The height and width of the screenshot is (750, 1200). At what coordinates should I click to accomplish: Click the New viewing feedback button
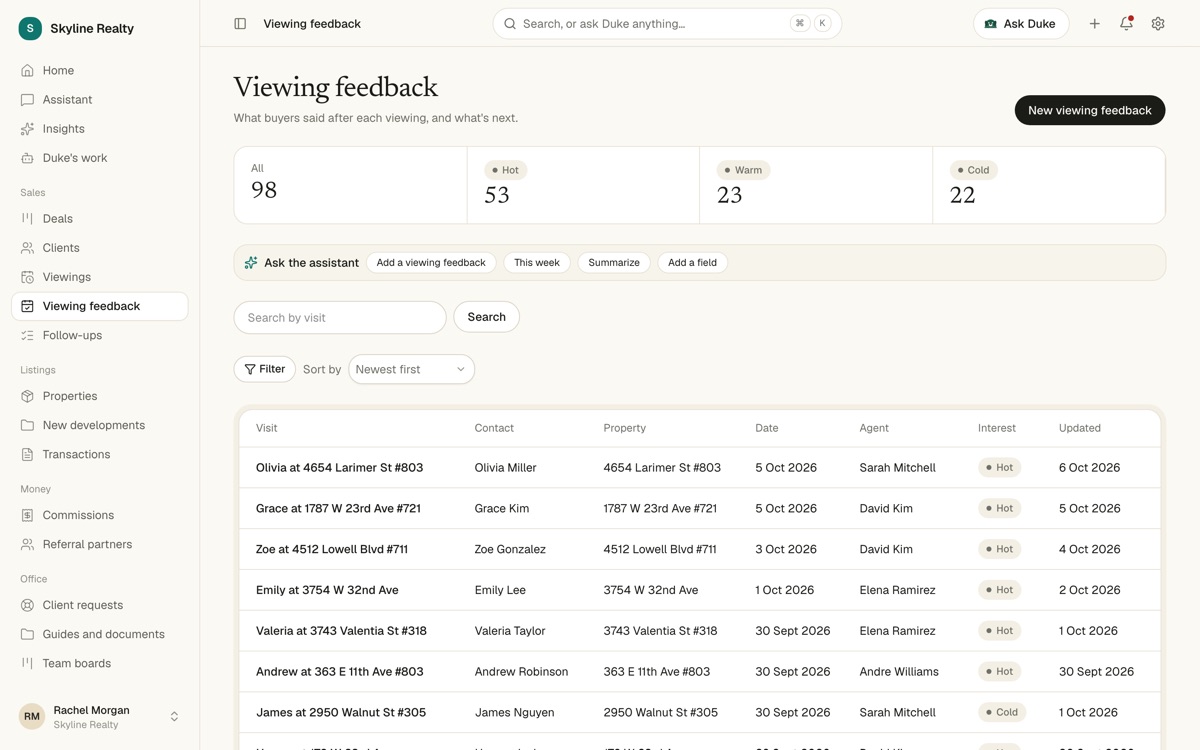(1090, 110)
